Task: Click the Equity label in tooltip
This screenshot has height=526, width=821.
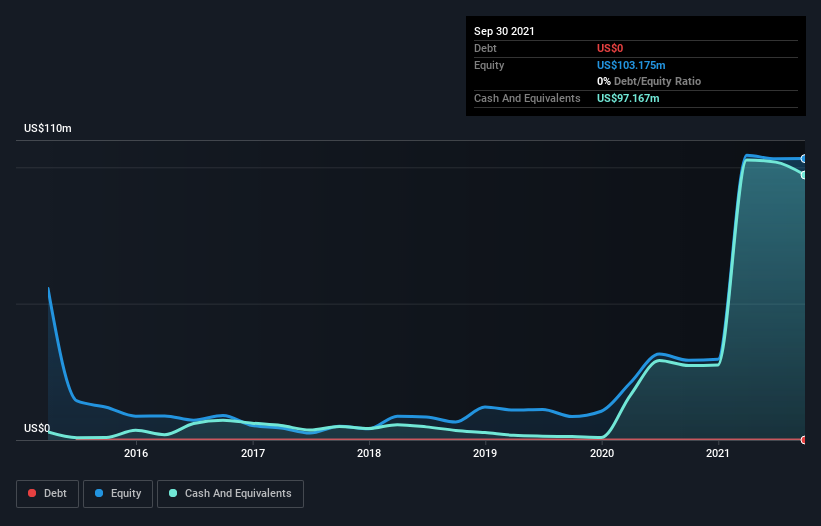Action: [x=489, y=65]
